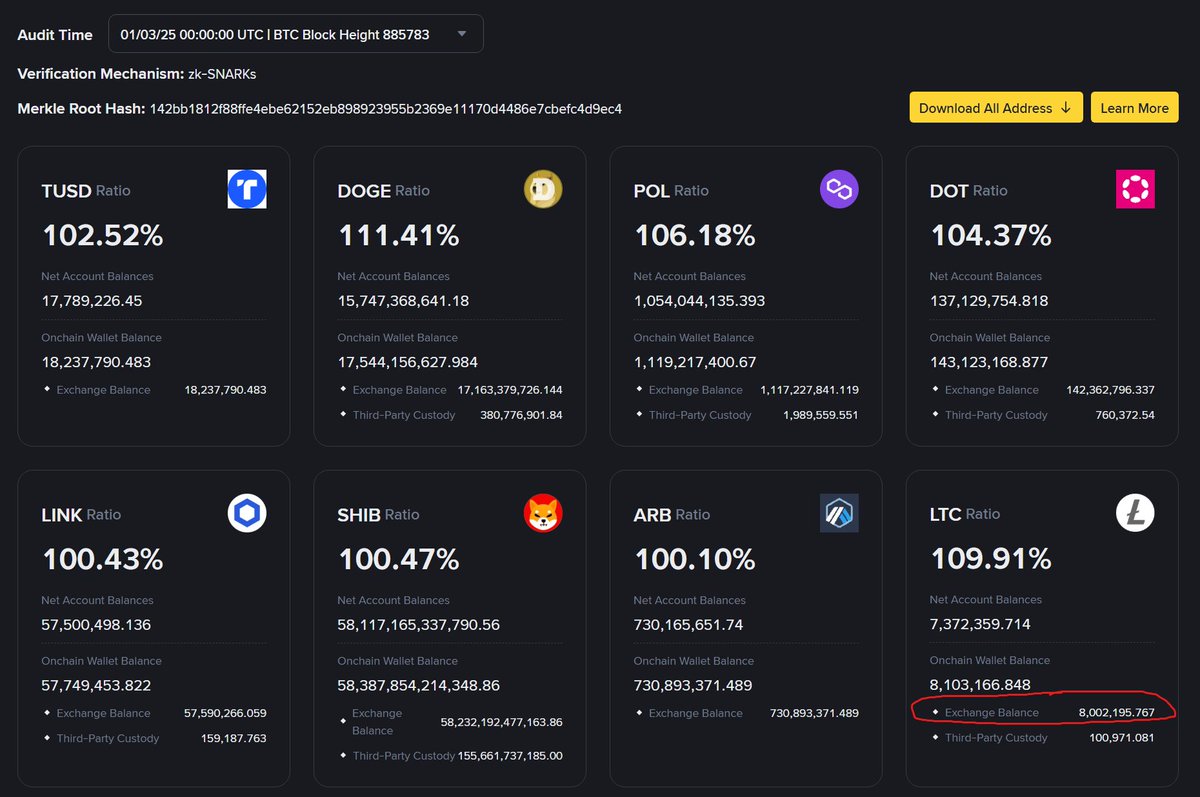Click DOT onchain balance 143,123,168.877

991,362
